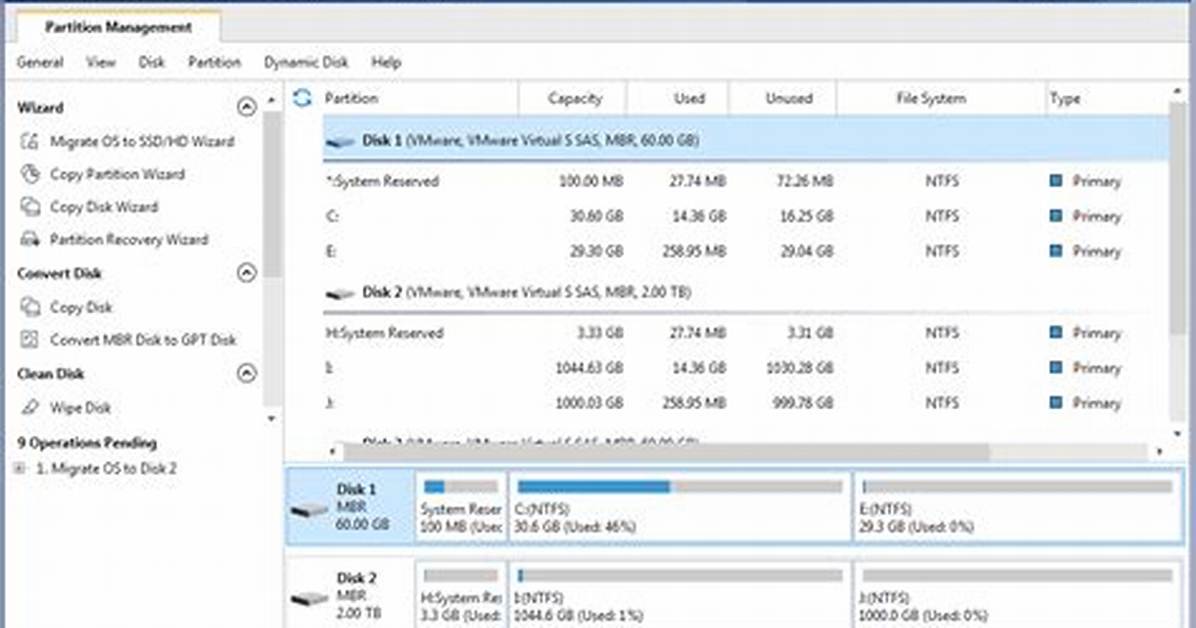Screen dimensions: 1196x628
Task: Click Disk 1 drive icon in disk map
Action: [309, 508]
